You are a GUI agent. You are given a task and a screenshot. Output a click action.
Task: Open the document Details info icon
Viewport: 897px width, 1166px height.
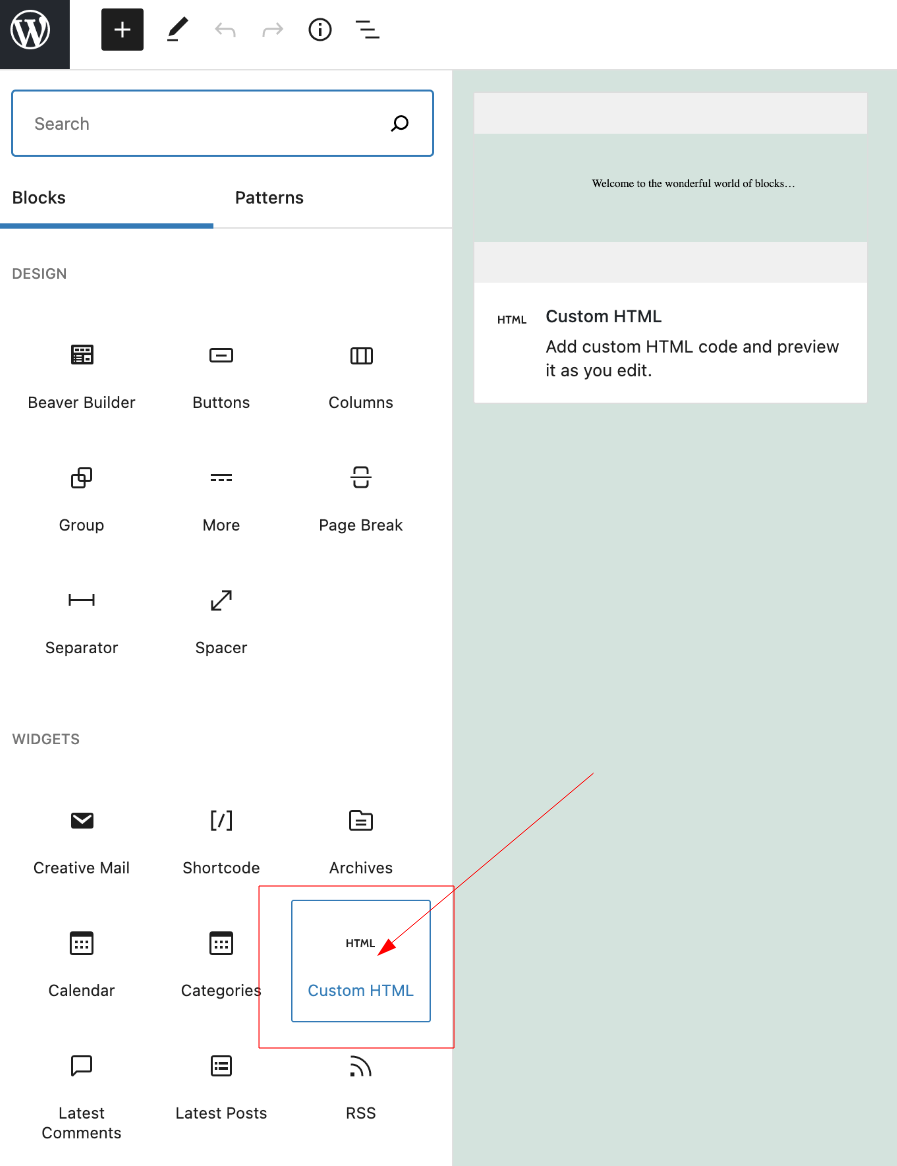pos(320,30)
